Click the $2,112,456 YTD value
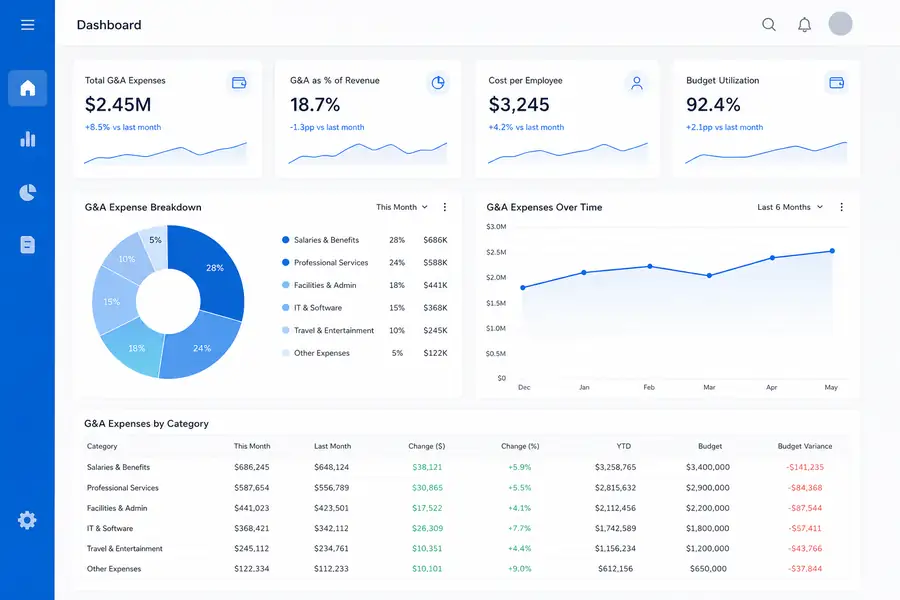Screen dimensions: 900x600 (x=615, y=508)
